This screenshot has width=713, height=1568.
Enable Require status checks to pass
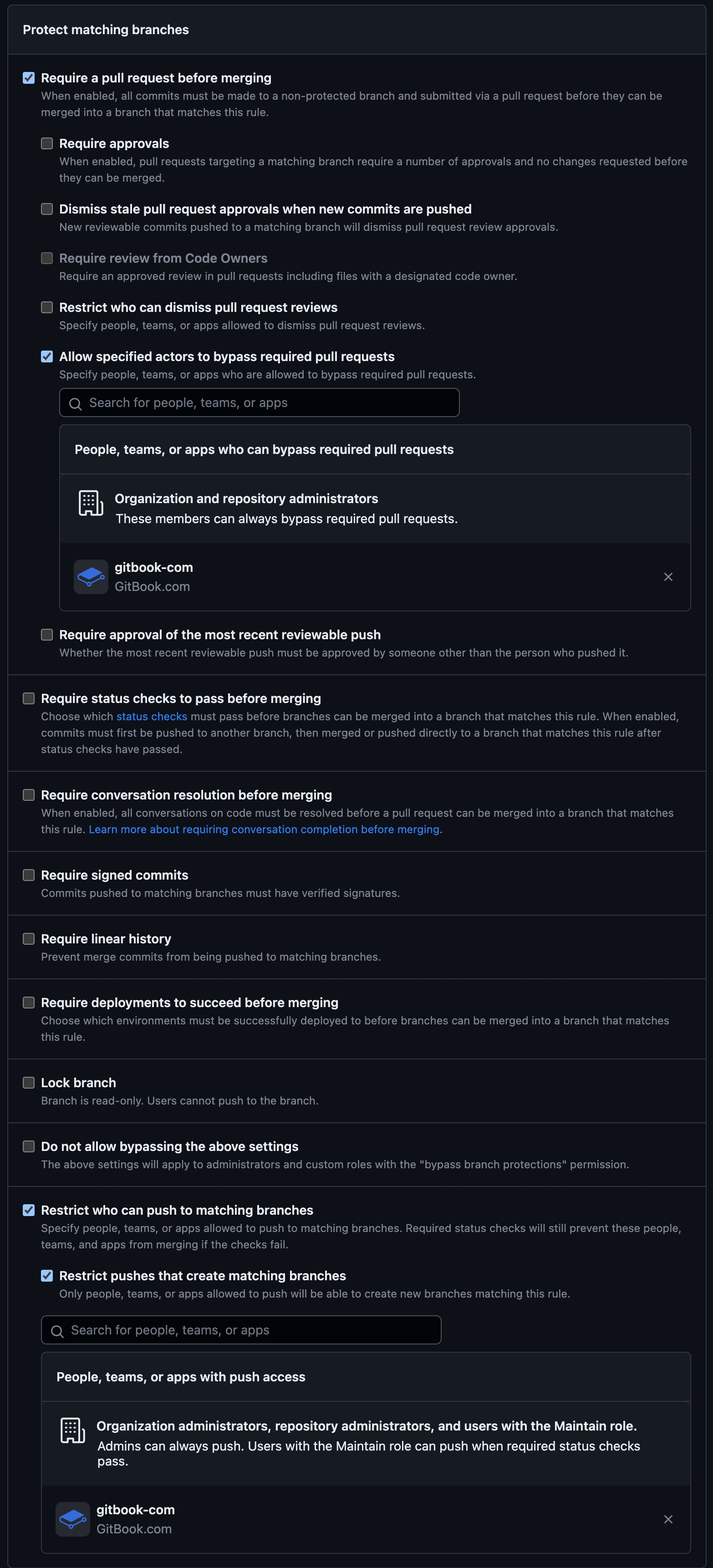point(29,698)
